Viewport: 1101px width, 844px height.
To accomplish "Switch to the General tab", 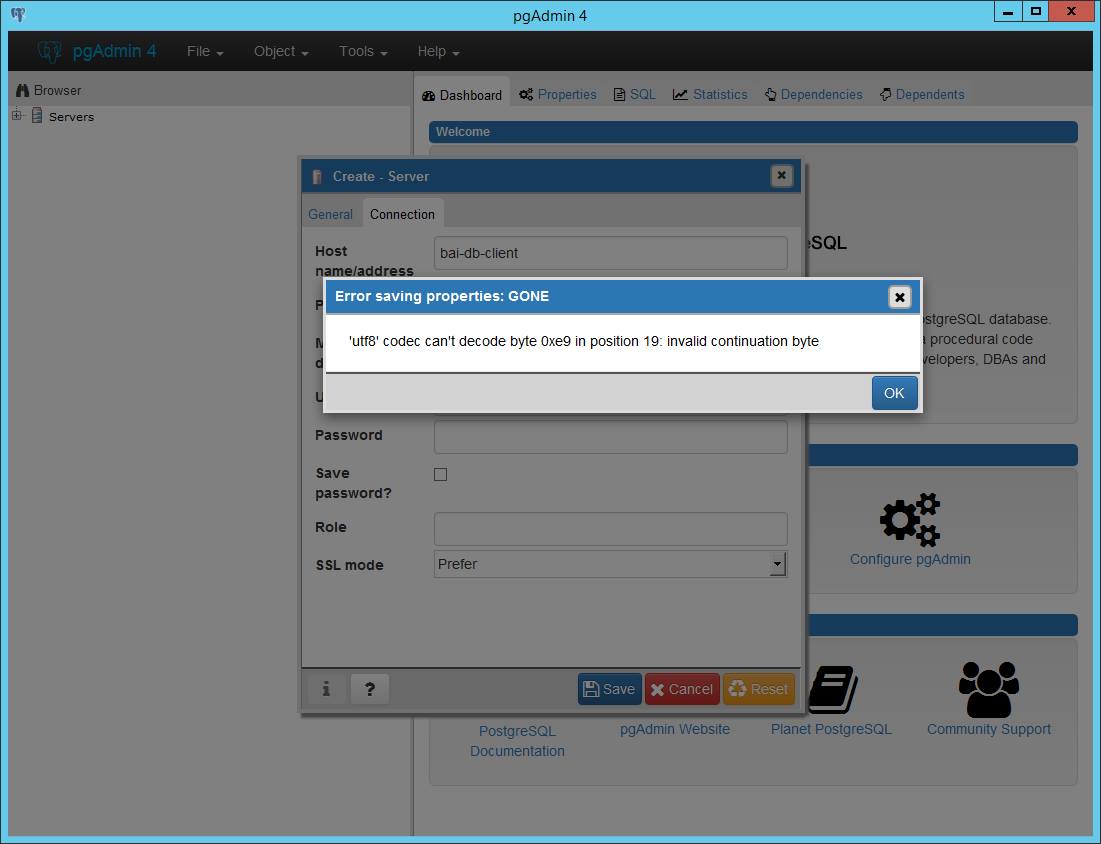I will (330, 214).
